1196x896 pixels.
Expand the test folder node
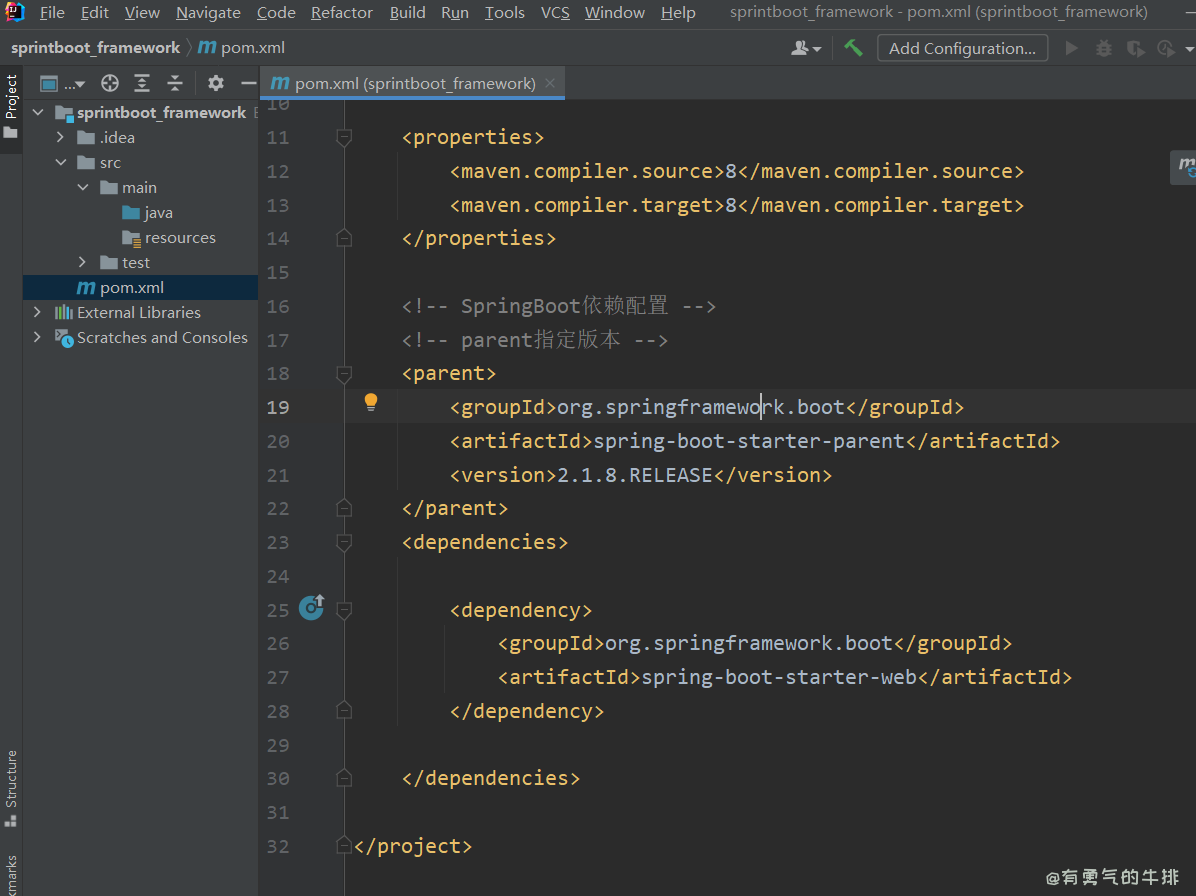83,262
